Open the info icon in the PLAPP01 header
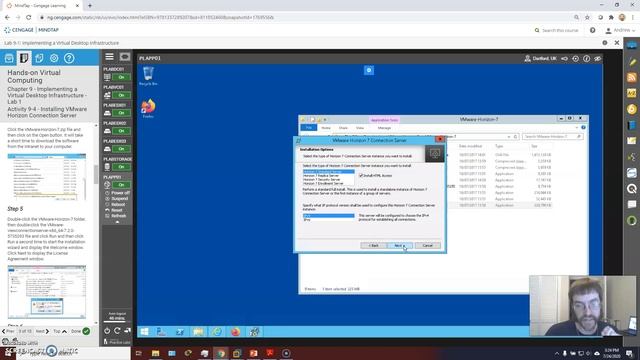640x360 pixels. [x=587, y=58]
